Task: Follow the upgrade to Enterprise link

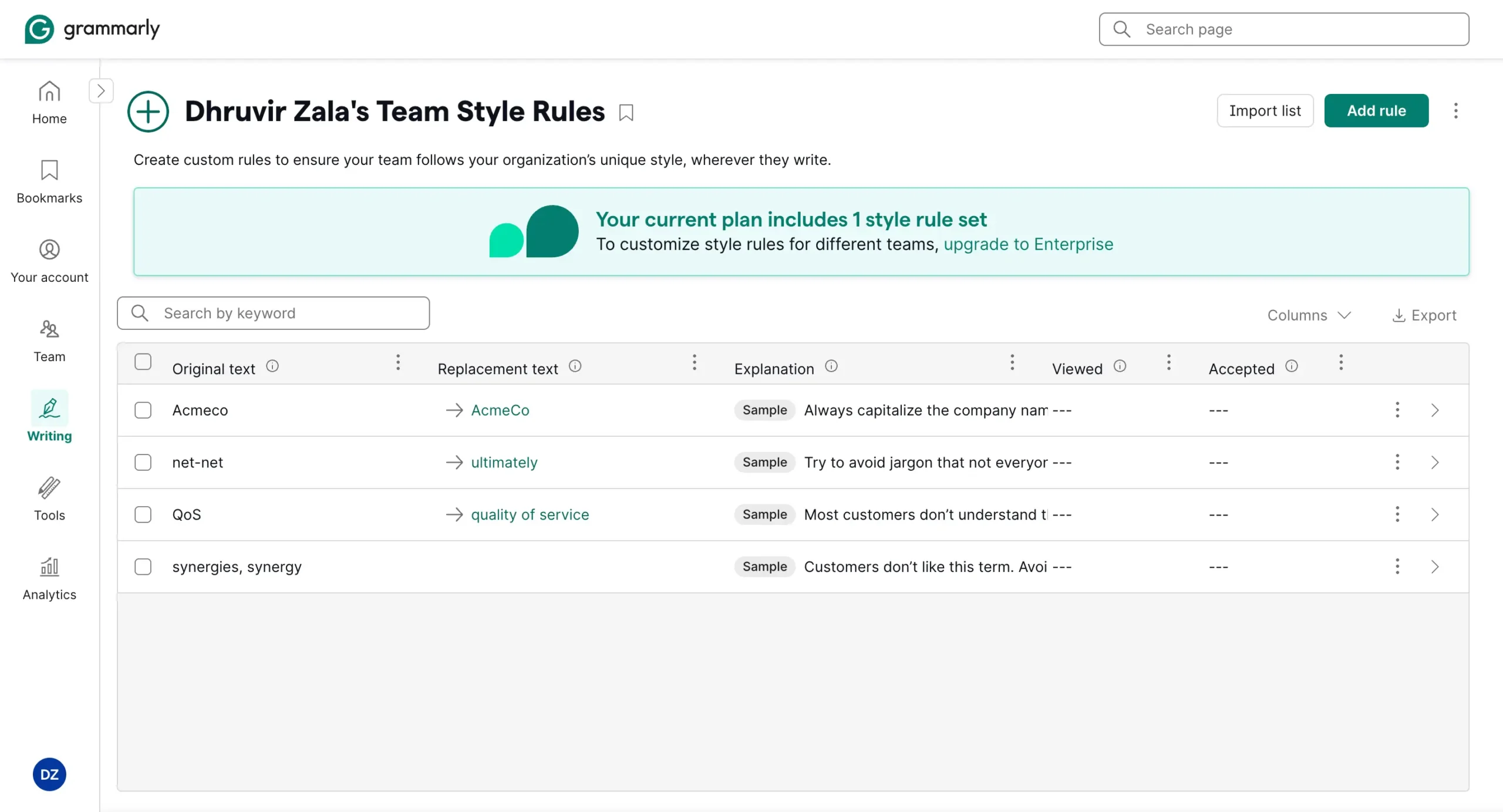Action: 1029,244
